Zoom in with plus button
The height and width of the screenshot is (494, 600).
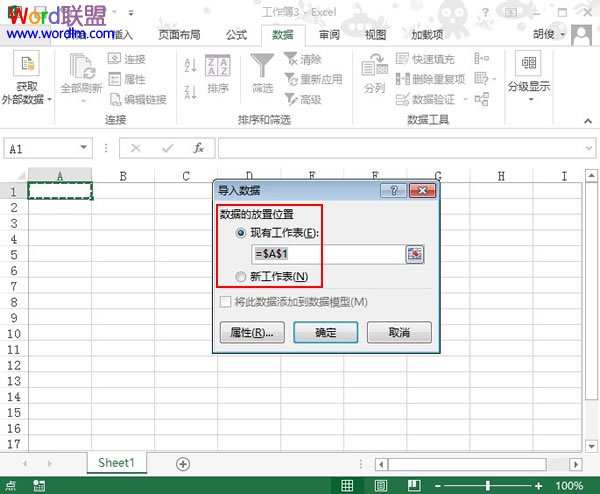pyautogui.click(x=538, y=486)
